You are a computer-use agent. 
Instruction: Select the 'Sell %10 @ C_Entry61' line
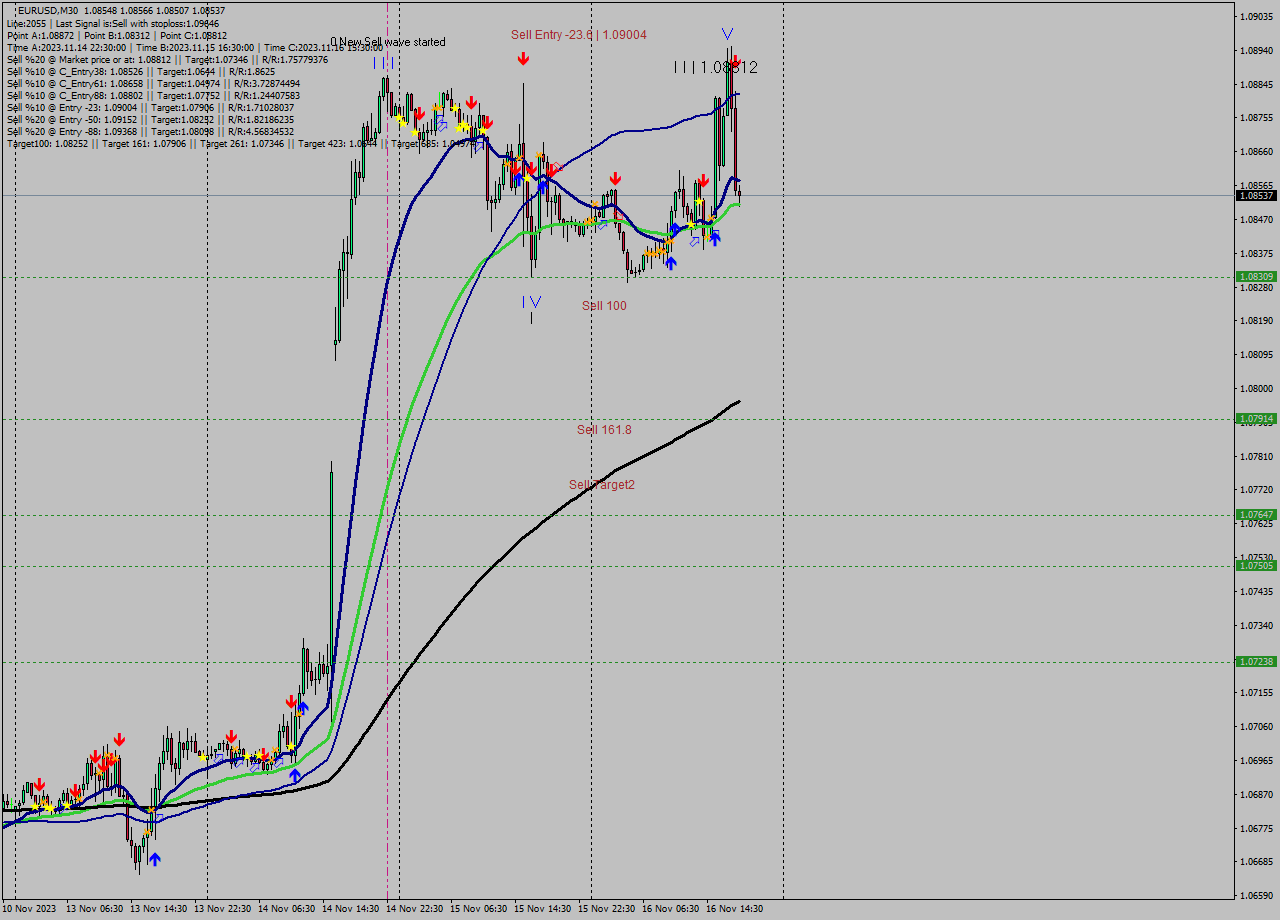point(153,83)
